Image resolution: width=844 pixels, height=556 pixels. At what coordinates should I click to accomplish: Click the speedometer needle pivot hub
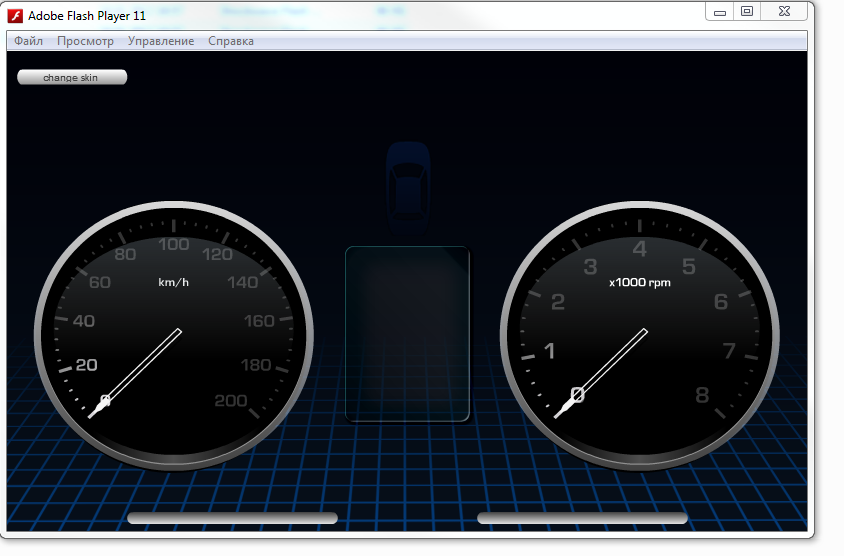click(105, 400)
